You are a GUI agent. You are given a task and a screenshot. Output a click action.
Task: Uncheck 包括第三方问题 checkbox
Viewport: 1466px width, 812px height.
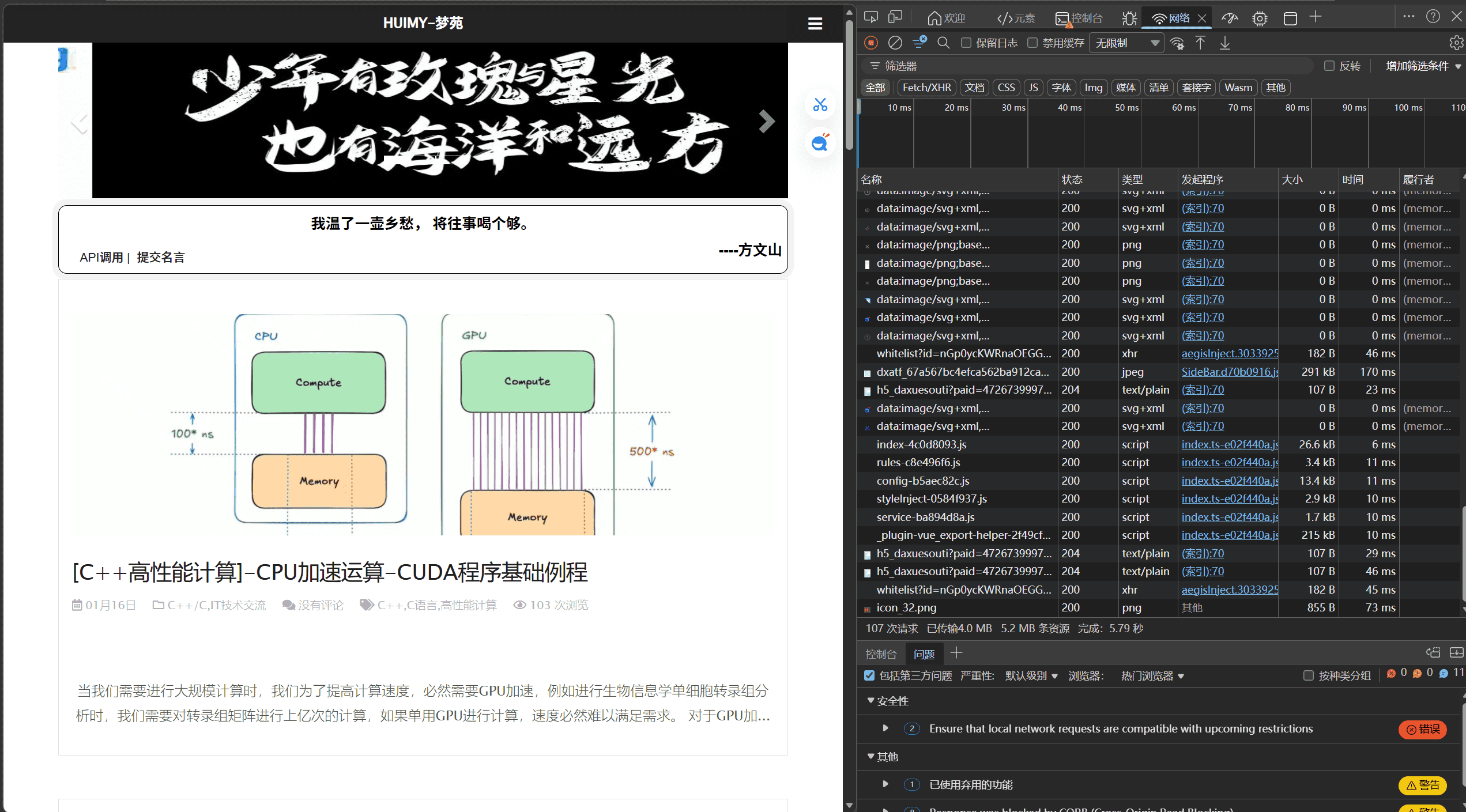point(869,675)
